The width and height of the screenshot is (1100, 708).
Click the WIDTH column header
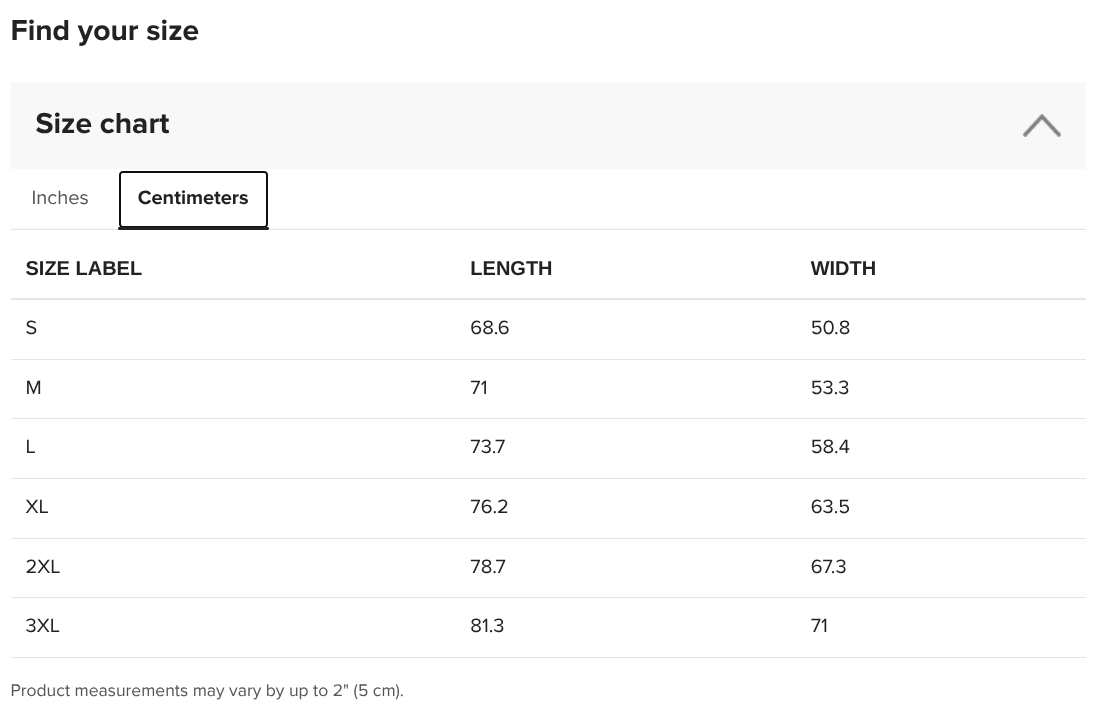tap(843, 268)
